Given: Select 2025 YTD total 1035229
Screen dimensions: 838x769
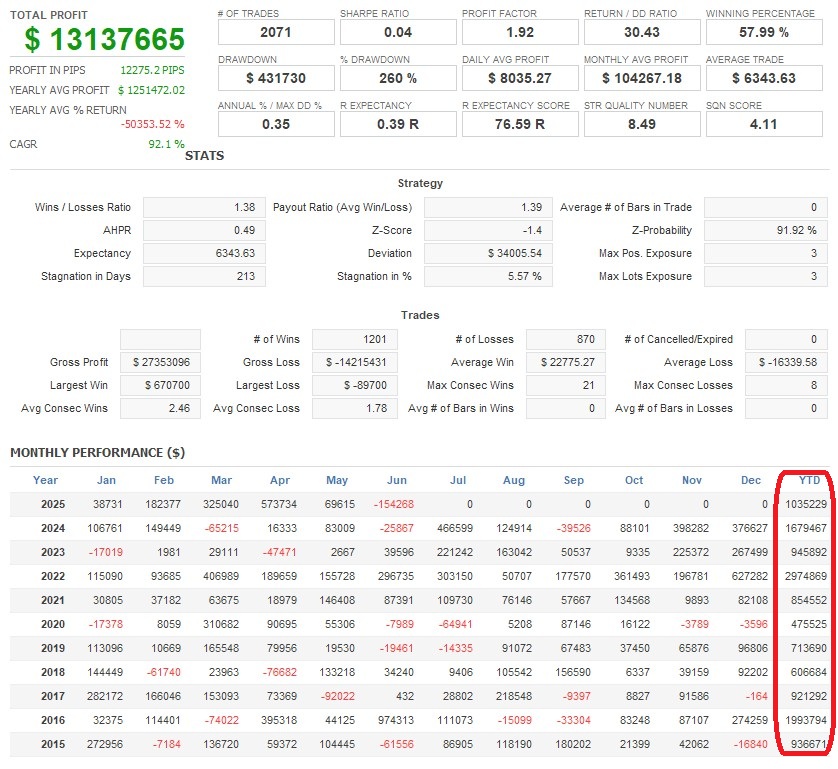Looking at the screenshot, I should pyautogui.click(x=806, y=504).
